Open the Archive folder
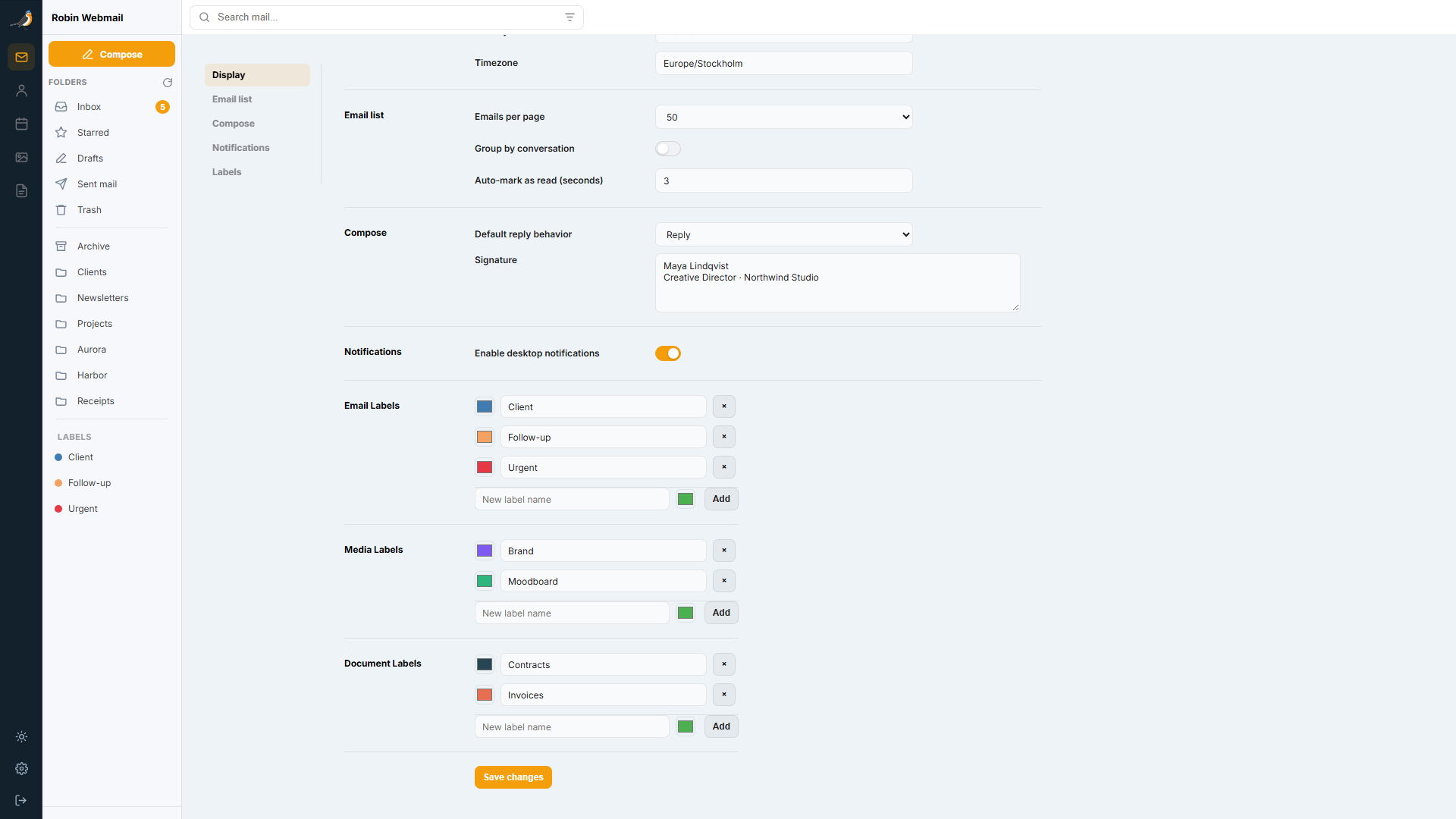This screenshot has height=819, width=1456. click(111, 246)
